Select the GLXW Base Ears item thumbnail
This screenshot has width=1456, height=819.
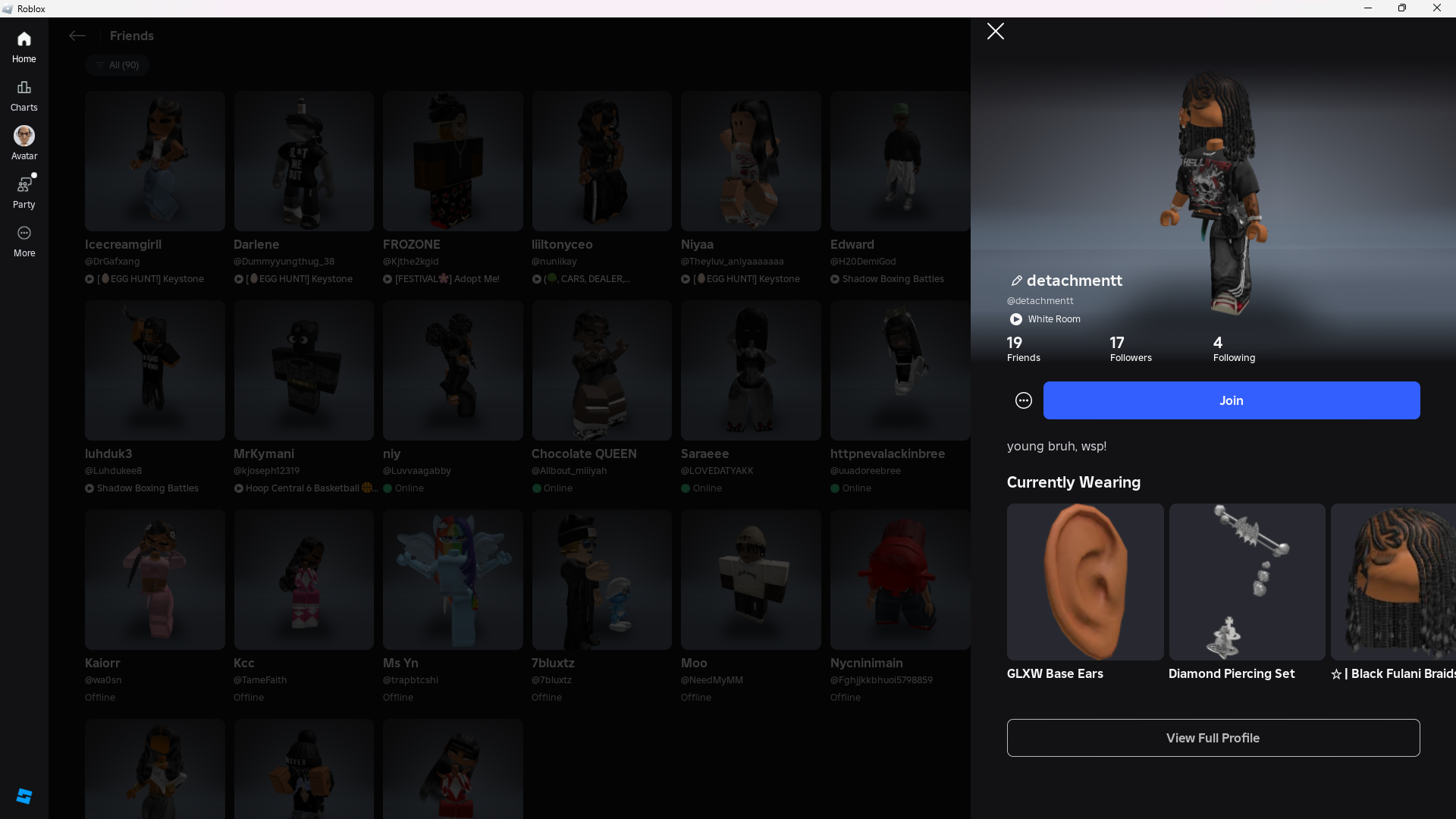1084,582
